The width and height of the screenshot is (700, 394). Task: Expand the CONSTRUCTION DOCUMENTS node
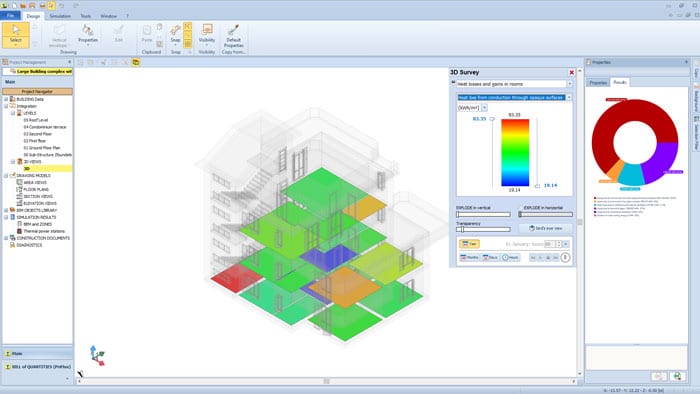coord(6,238)
